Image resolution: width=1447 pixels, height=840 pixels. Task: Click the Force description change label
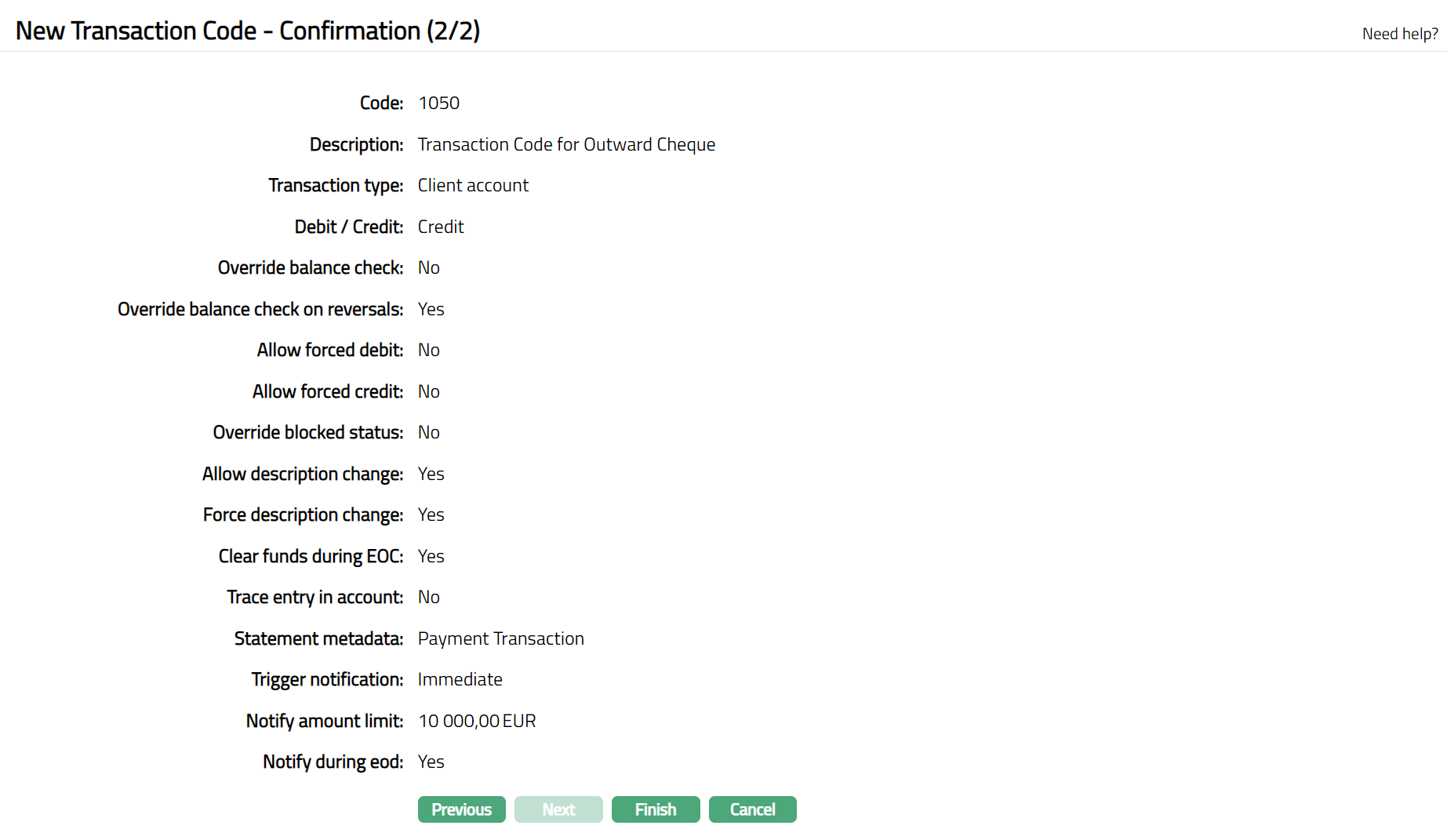coord(303,515)
